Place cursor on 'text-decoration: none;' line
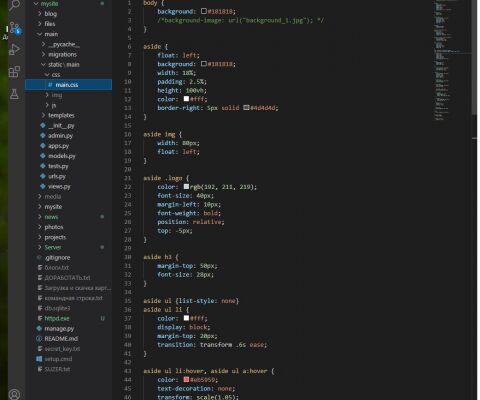480x400 pixels. click(x=196, y=388)
